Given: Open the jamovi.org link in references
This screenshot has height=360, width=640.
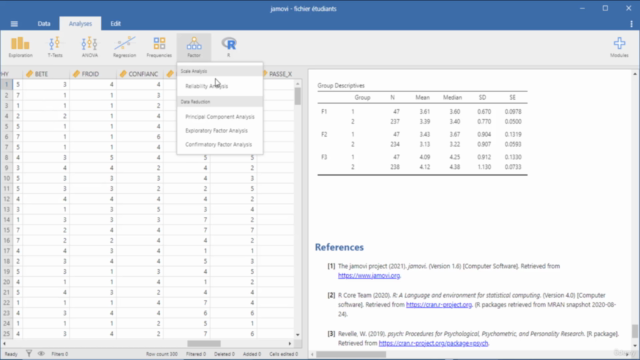Looking at the screenshot, I should tap(369, 276).
